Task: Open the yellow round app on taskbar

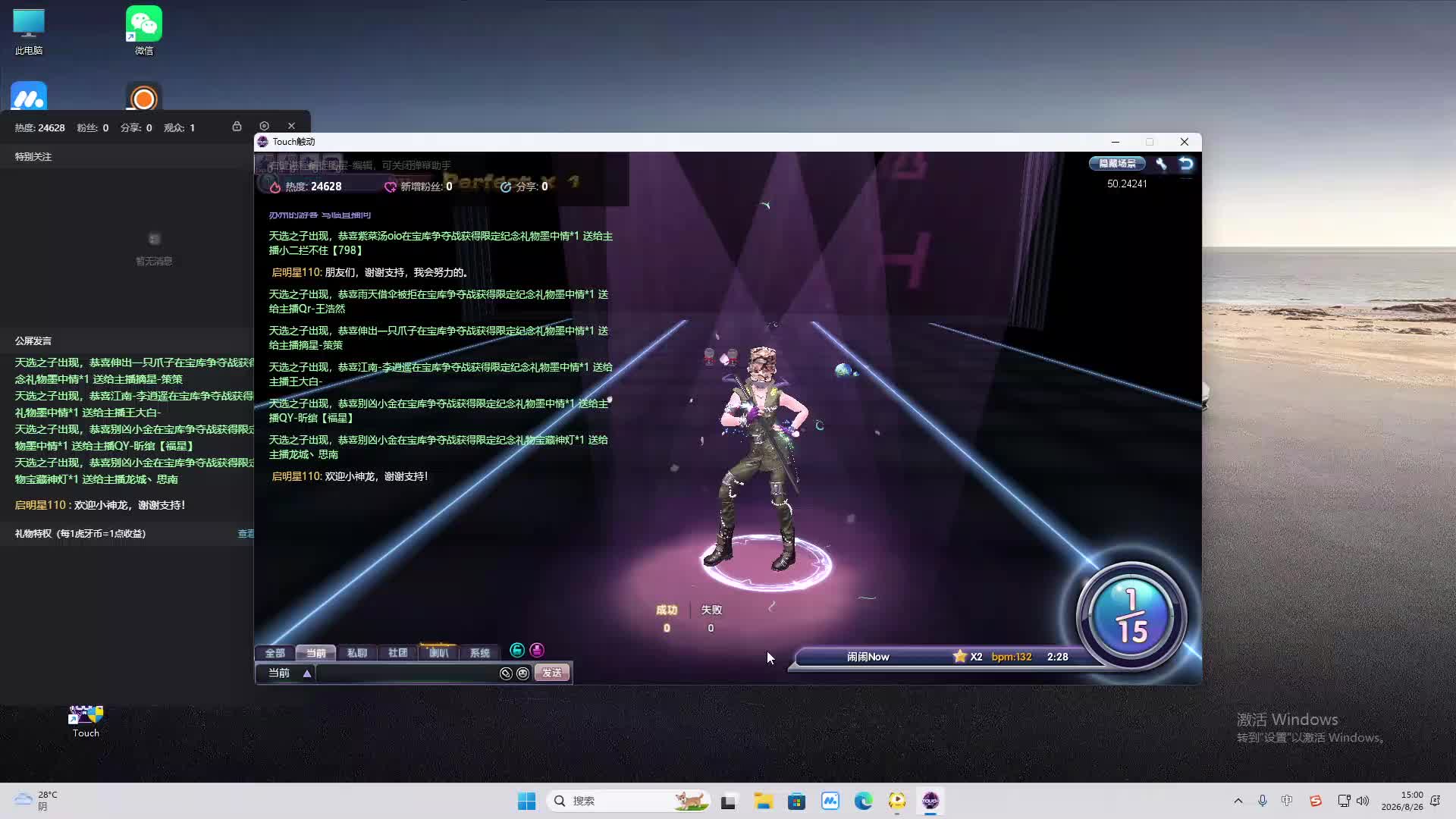Action: click(897, 801)
